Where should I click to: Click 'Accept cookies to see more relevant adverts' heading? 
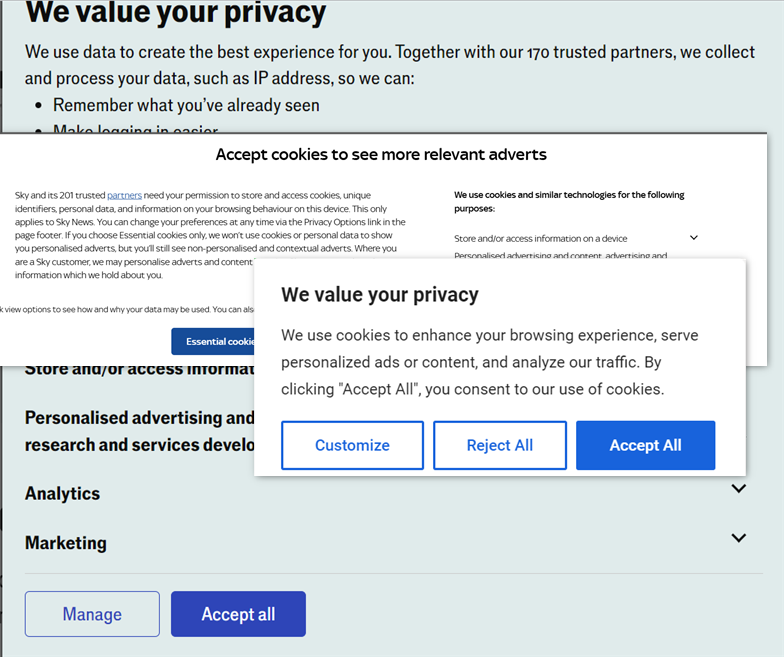(381, 154)
